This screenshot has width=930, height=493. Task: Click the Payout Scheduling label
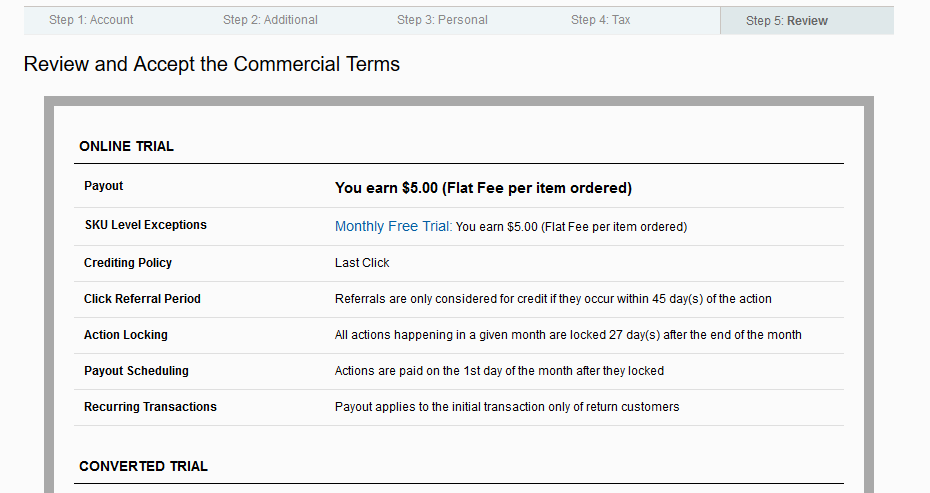pyautogui.click(x=136, y=371)
